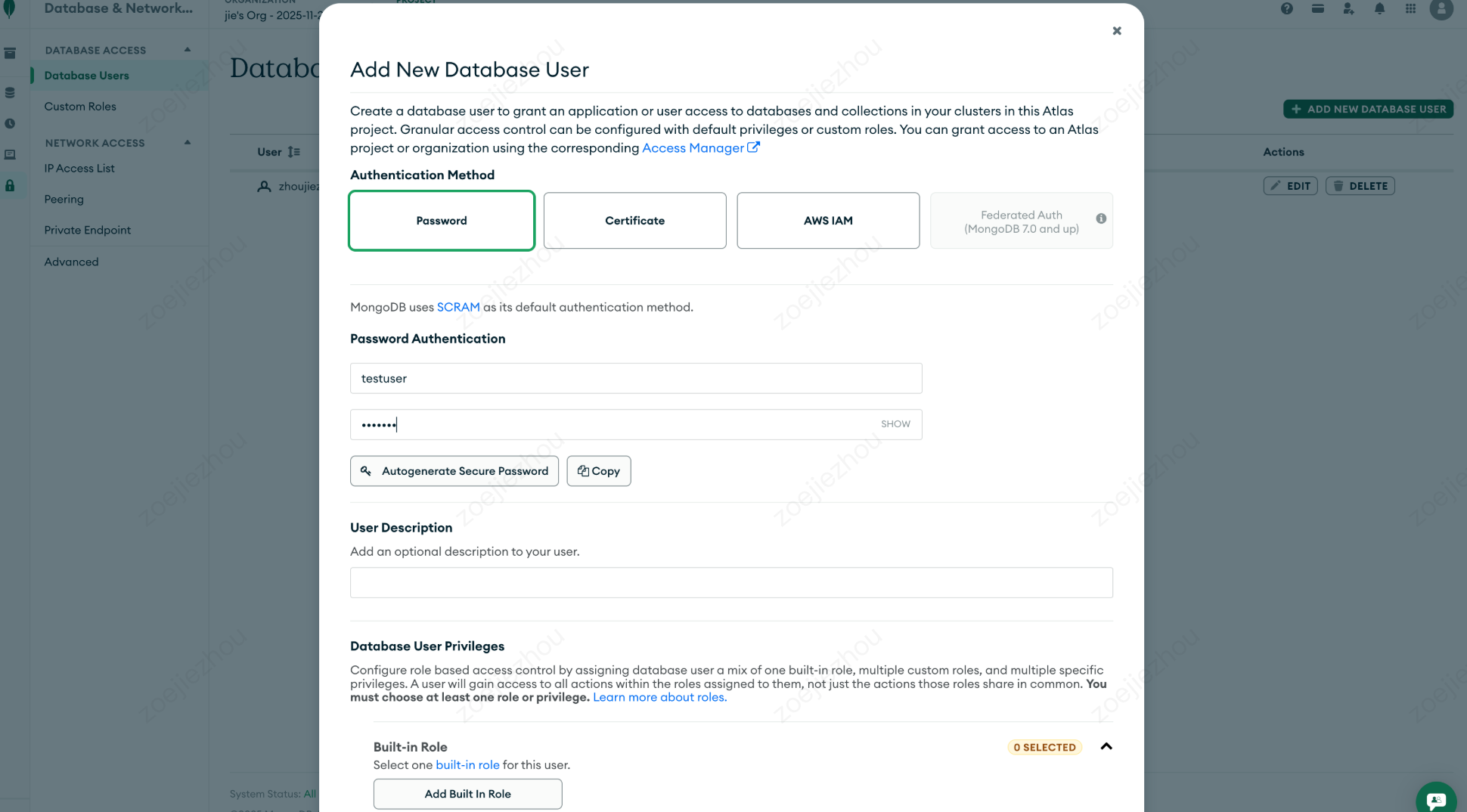Image resolution: width=1467 pixels, height=812 pixels.
Task: Click the Federated Auth info icon
Action: [1101, 218]
